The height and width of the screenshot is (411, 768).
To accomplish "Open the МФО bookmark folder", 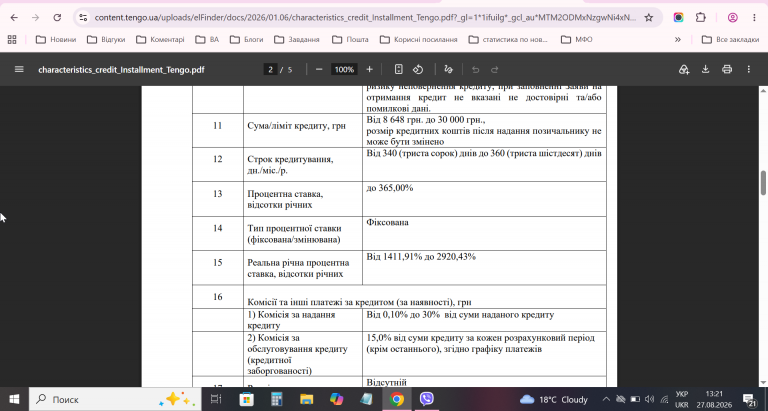I will click(576, 40).
